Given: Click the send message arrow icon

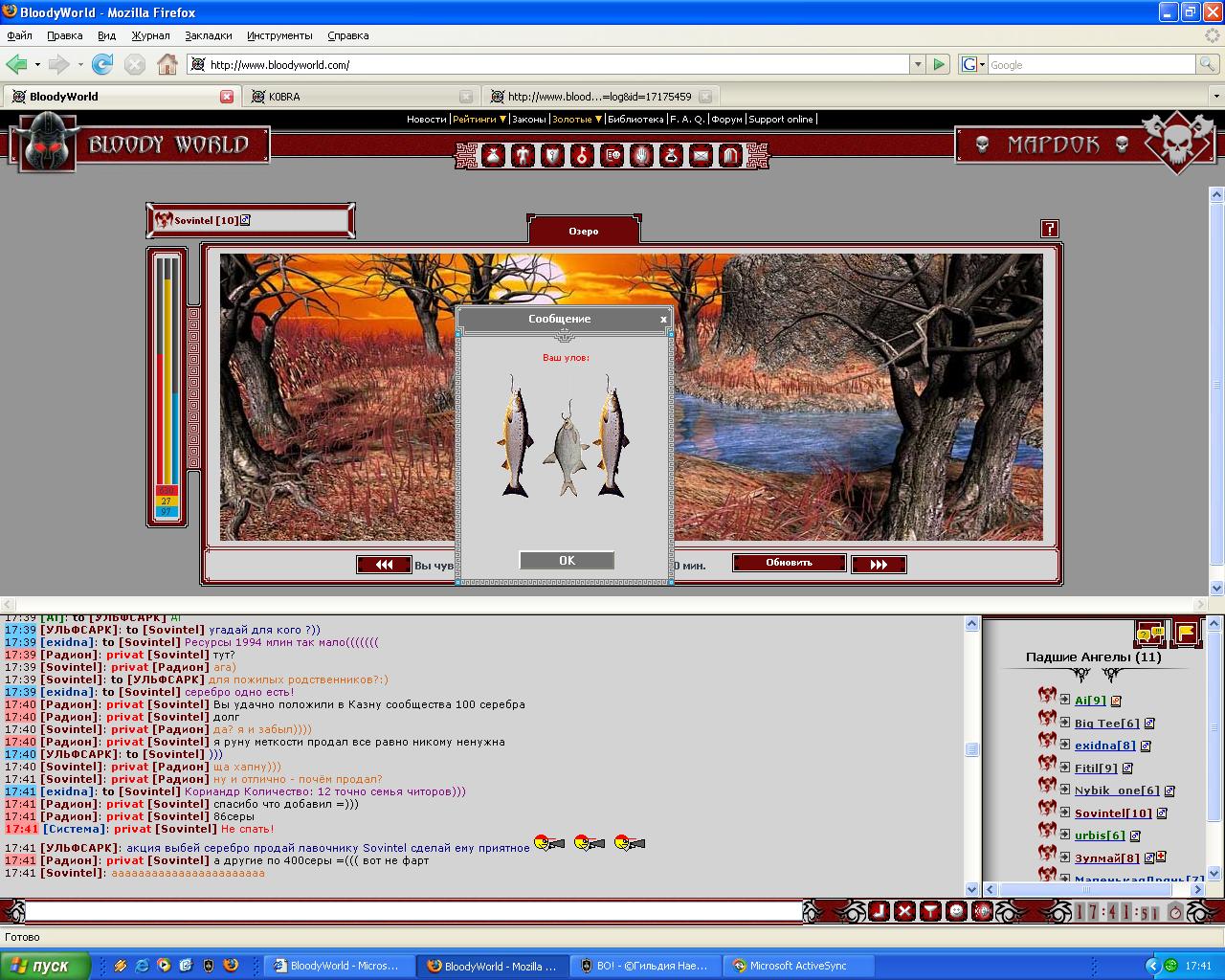Looking at the screenshot, I should tap(879, 911).
